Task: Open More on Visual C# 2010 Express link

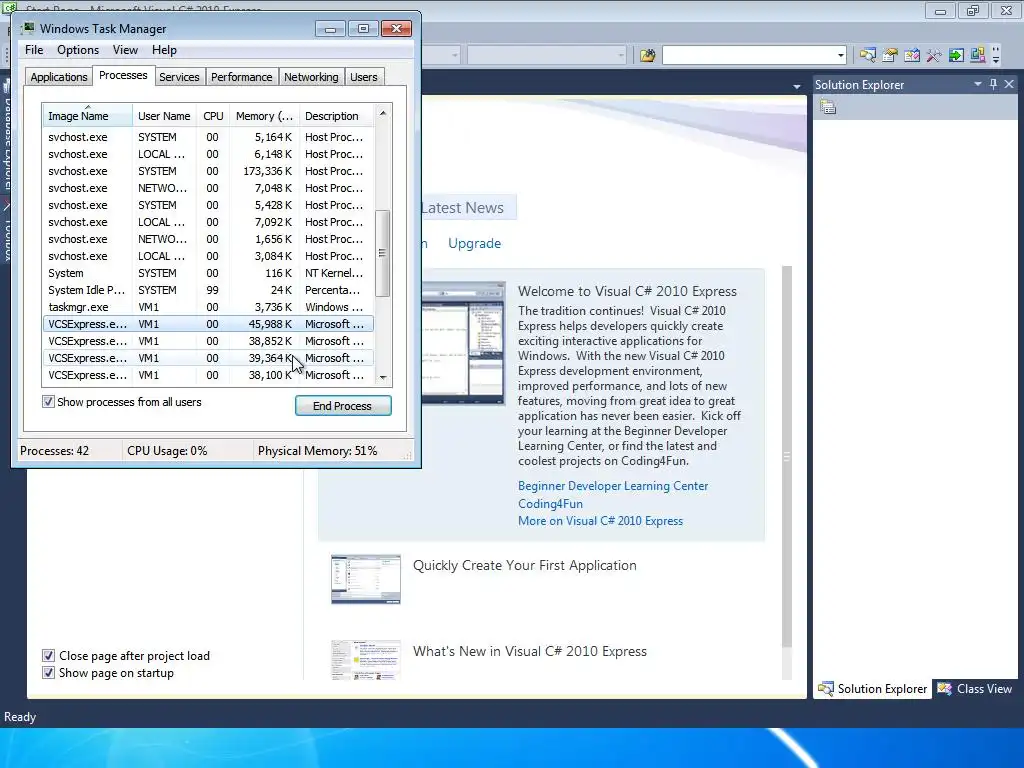Action: pyautogui.click(x=600, y=521)
